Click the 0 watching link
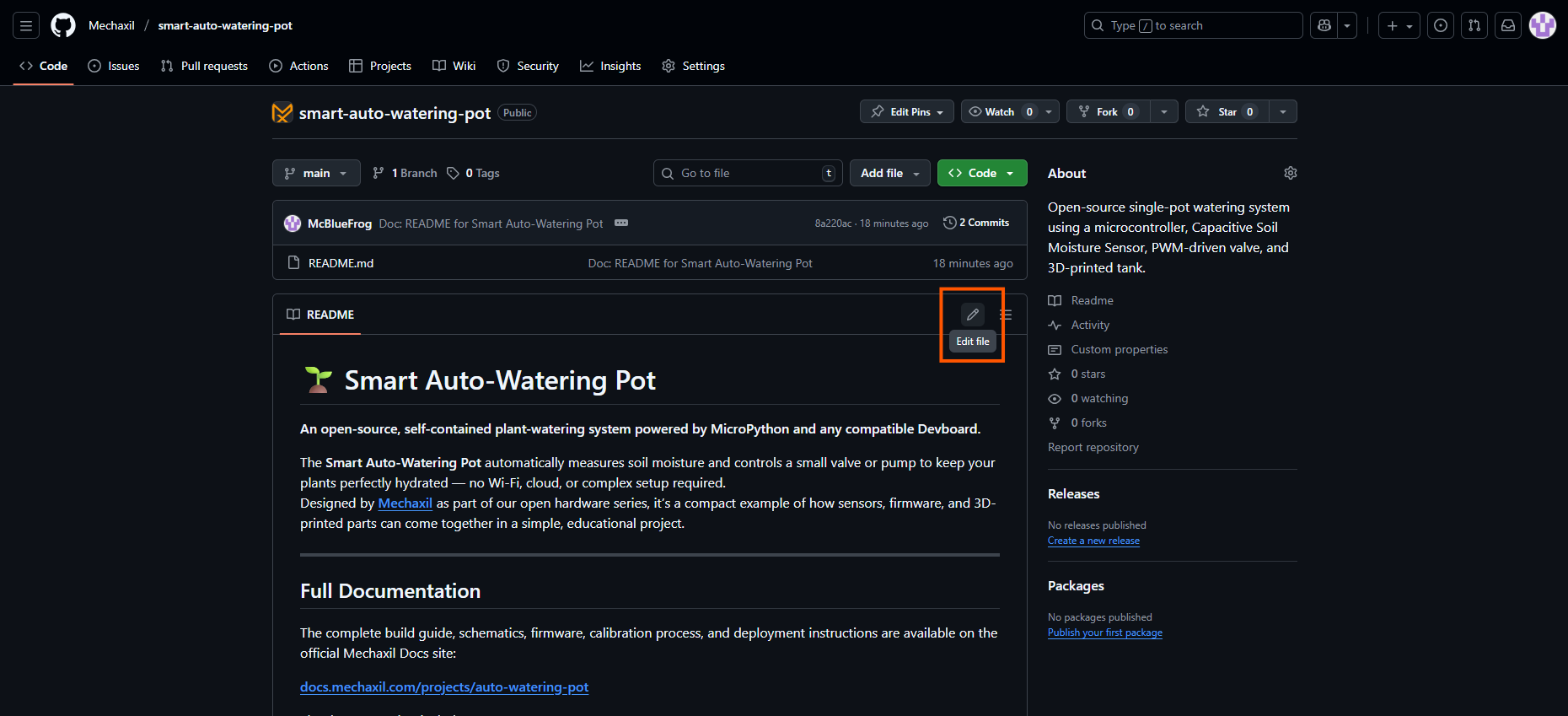 tap(1088, 398)
